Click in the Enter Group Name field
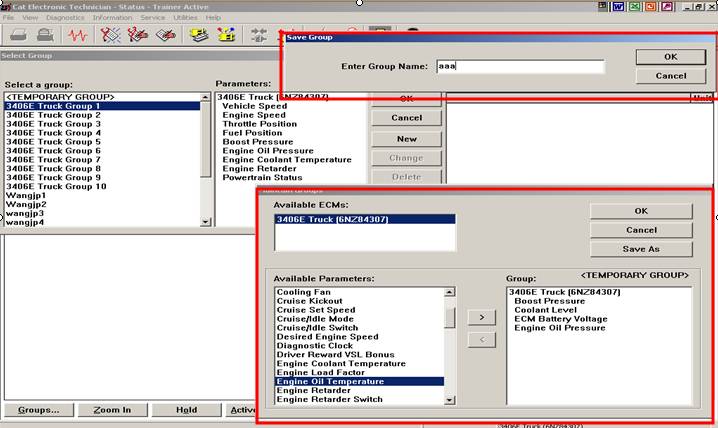 [519, 67]
